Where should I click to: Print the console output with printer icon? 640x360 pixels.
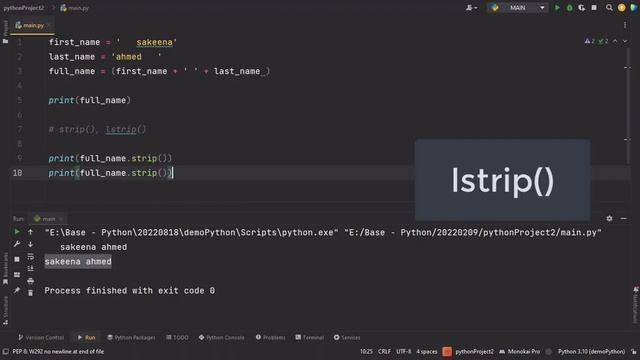click(x=31, y=281)
